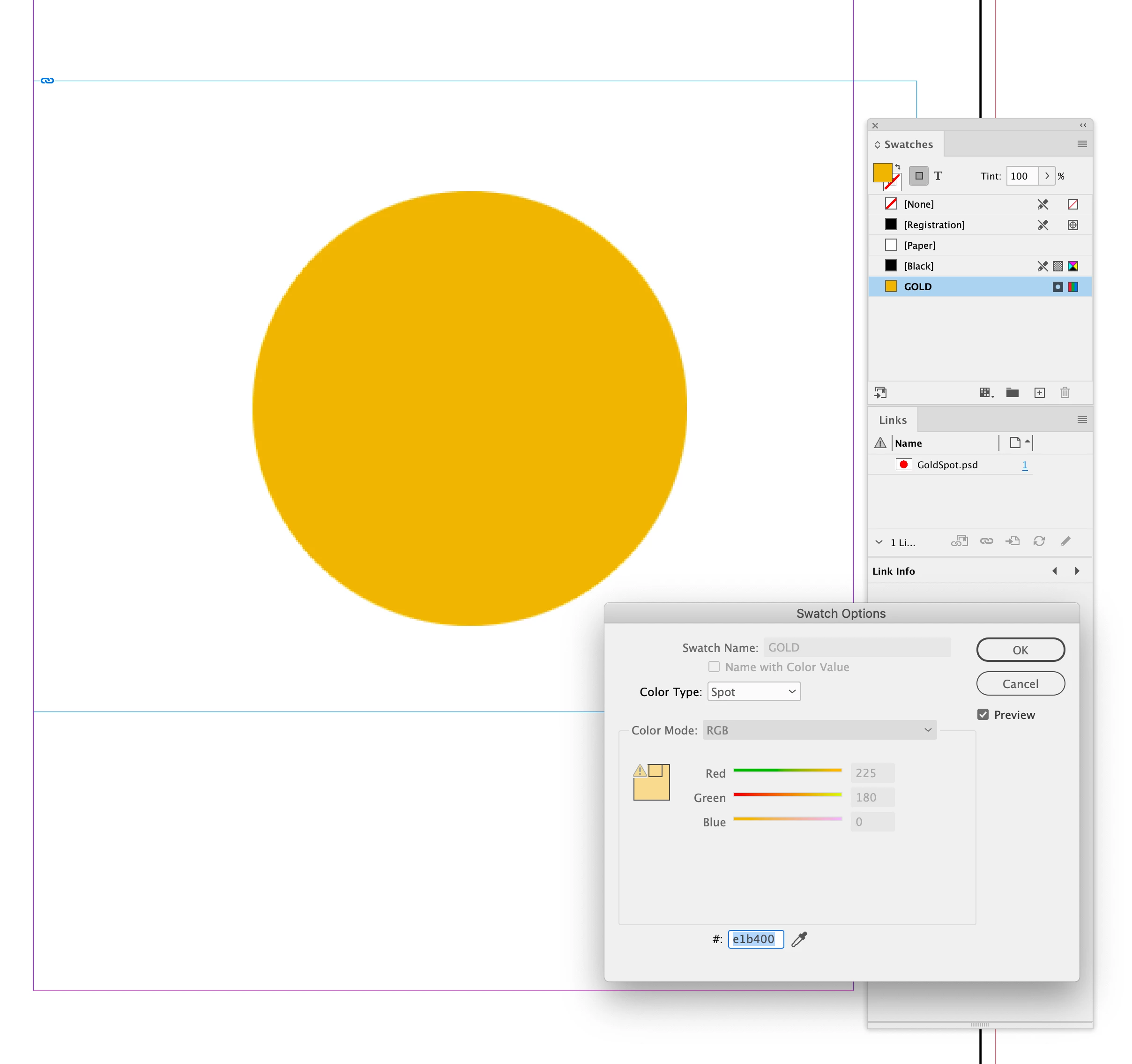Image resolution: width=1132 pixels, height=1064 pixels.
Task: Click the Go To Link icon
Action: click(1013, 541)
